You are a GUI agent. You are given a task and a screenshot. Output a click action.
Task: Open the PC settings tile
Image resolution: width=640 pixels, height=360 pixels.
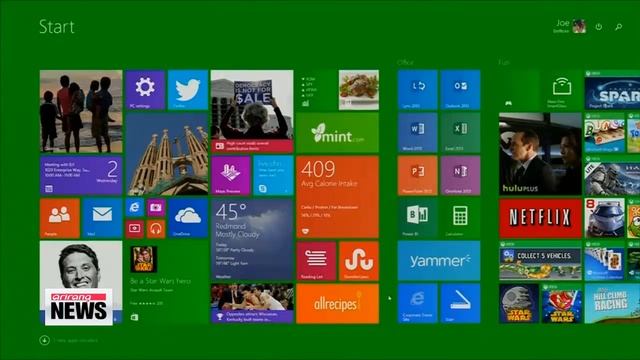145,90
